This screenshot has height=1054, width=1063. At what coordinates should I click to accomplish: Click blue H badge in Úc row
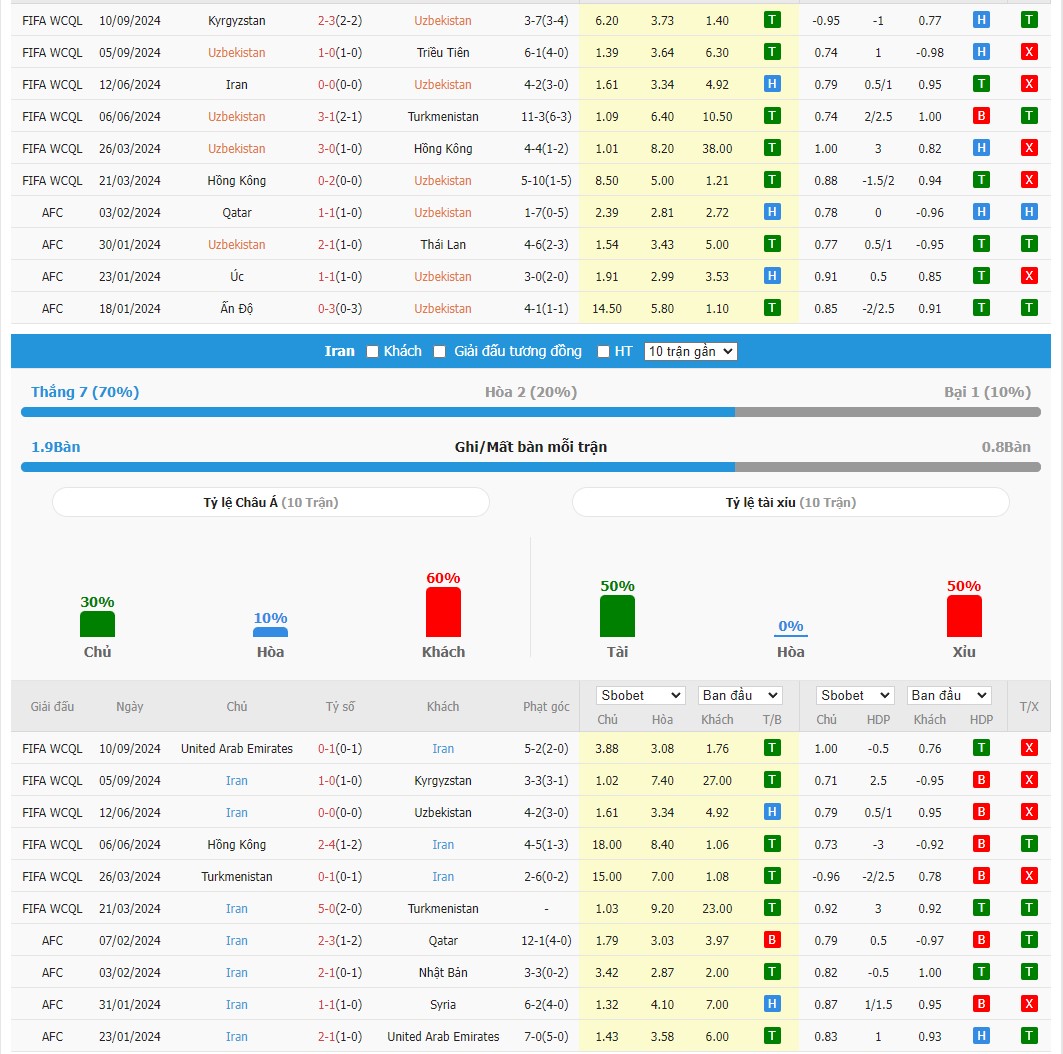(x=771, y=276)
